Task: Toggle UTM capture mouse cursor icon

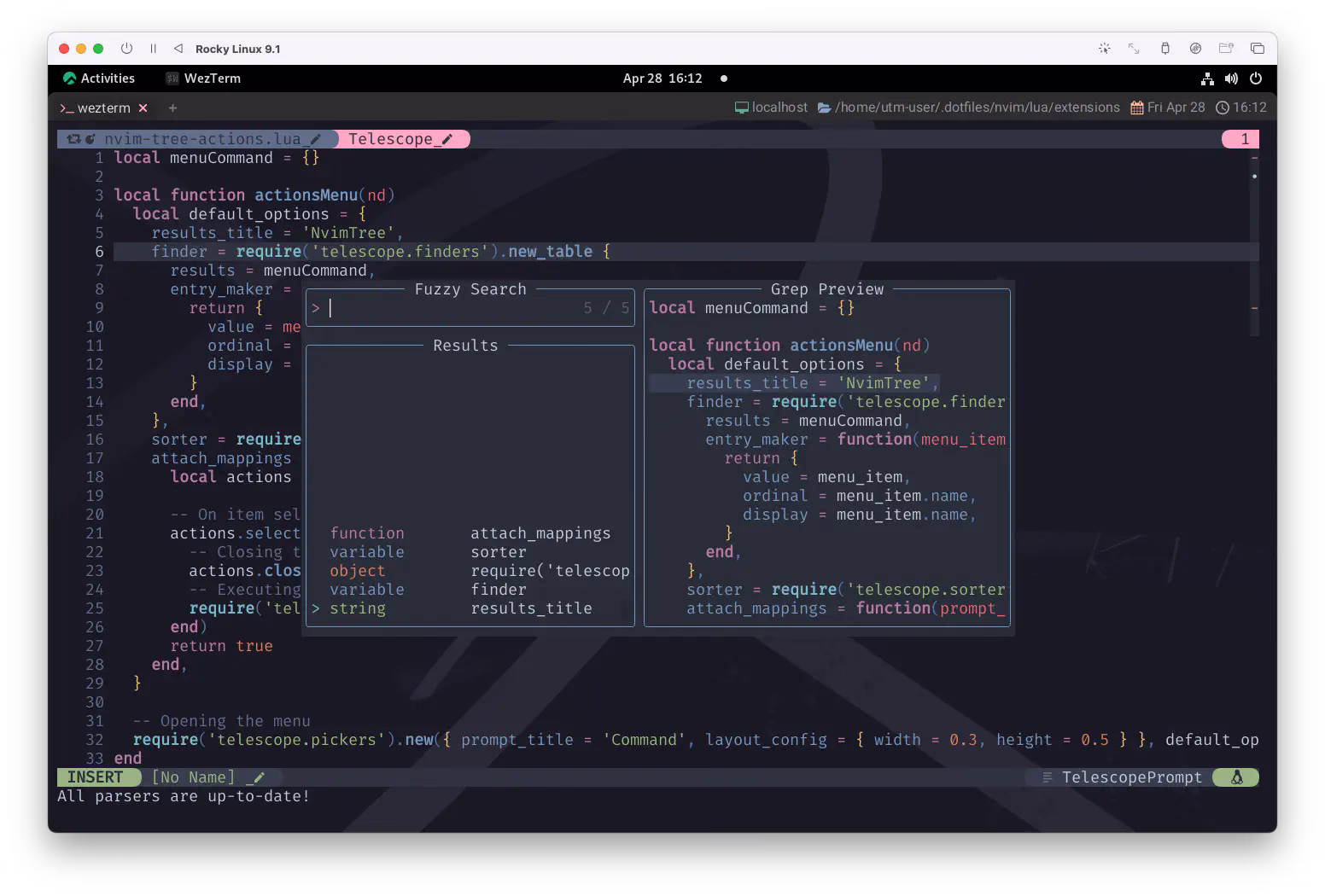Action: 1104,49
